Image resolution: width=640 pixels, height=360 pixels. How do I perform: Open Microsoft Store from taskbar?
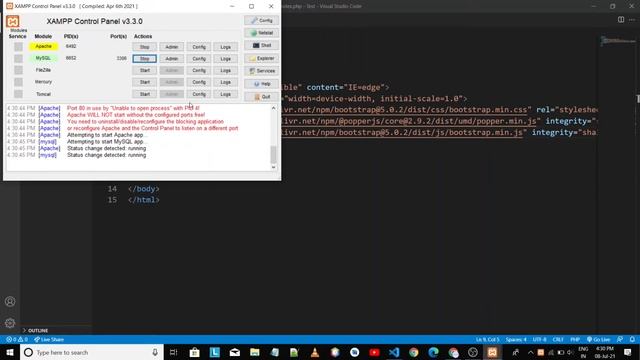point(194,352)
